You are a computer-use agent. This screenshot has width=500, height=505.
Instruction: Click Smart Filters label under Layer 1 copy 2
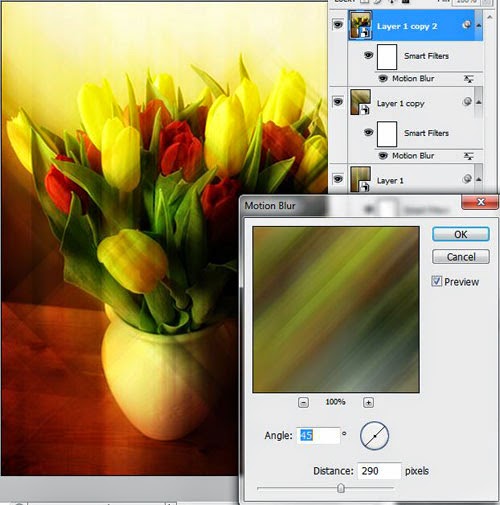[x=426, y=56]
